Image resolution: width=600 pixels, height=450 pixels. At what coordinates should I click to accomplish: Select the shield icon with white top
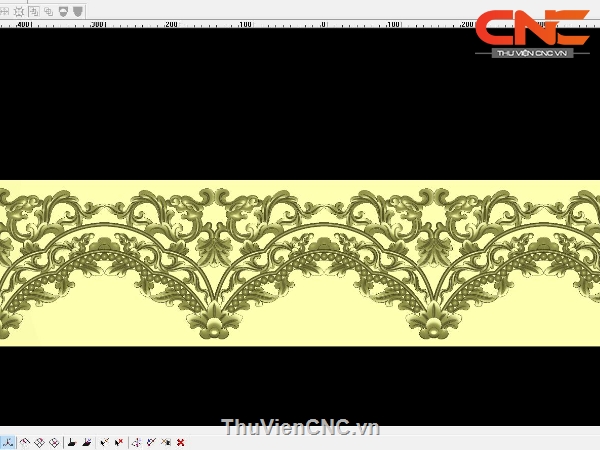(x=63, y=11)
